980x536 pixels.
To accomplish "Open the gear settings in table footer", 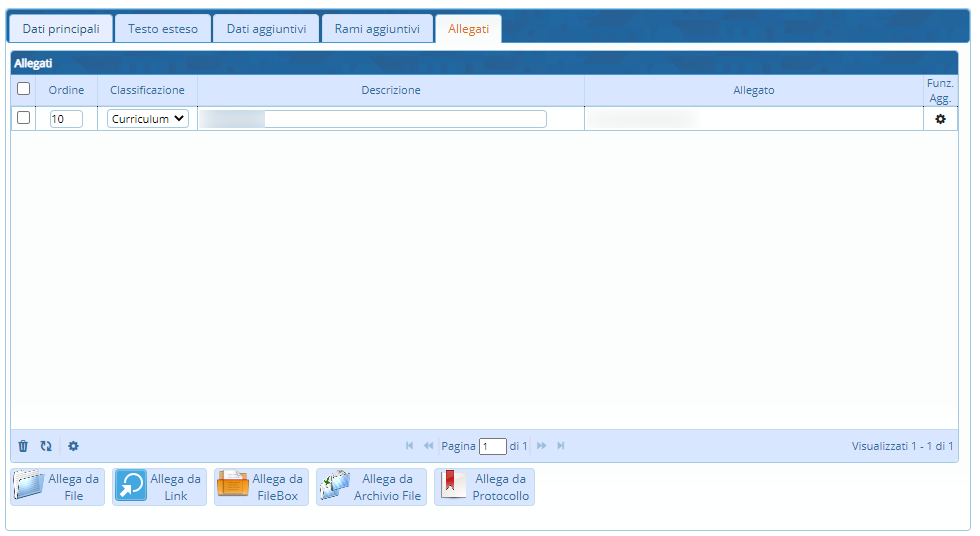I will pos(73,446).
